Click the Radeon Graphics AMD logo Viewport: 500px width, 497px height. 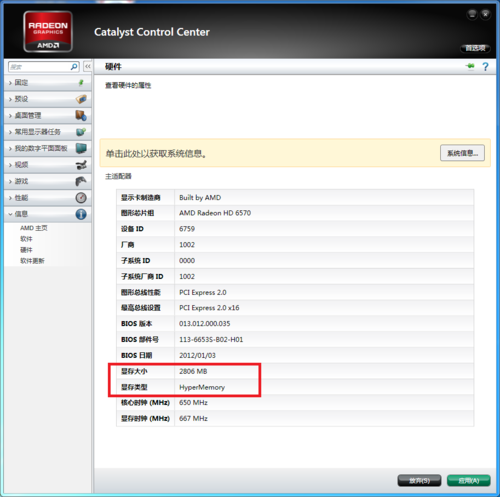click(x=48, y=31)
